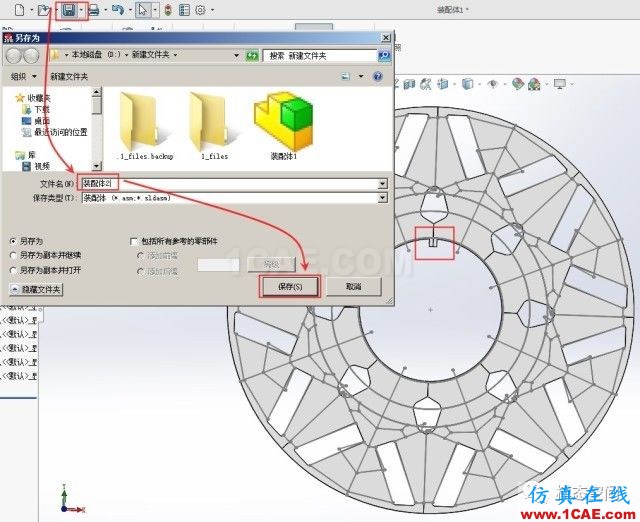Select the 装配体1 assembly file
640x522 pixels.
[x=284, y=127]
